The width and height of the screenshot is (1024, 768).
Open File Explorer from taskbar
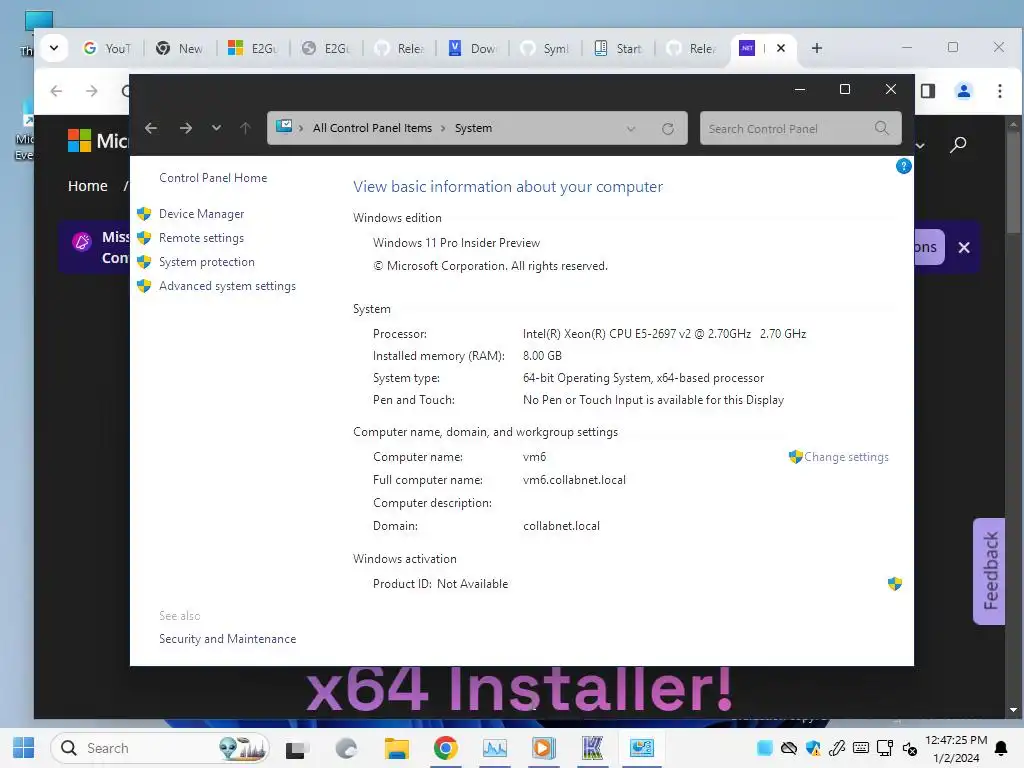tap(396, 748)
